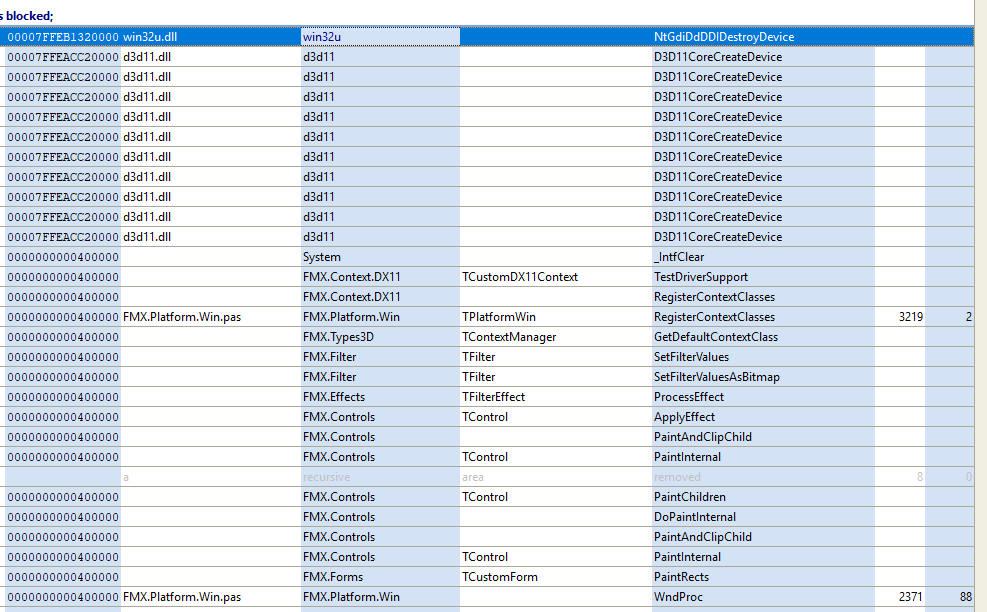This screenshot has width=987, height=612.
Task: Click the TFilterEffect class cell
Action: click(556, 397)
